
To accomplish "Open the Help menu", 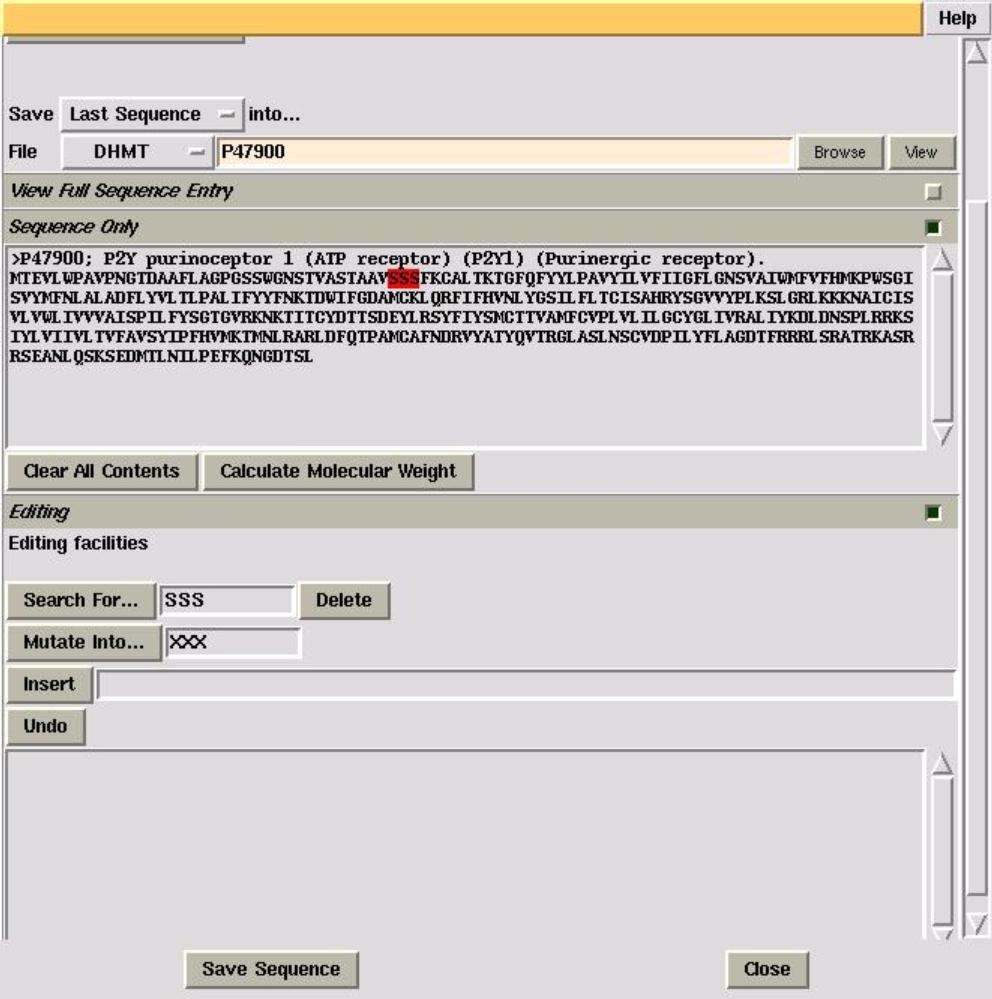I will tap(957, 19).
